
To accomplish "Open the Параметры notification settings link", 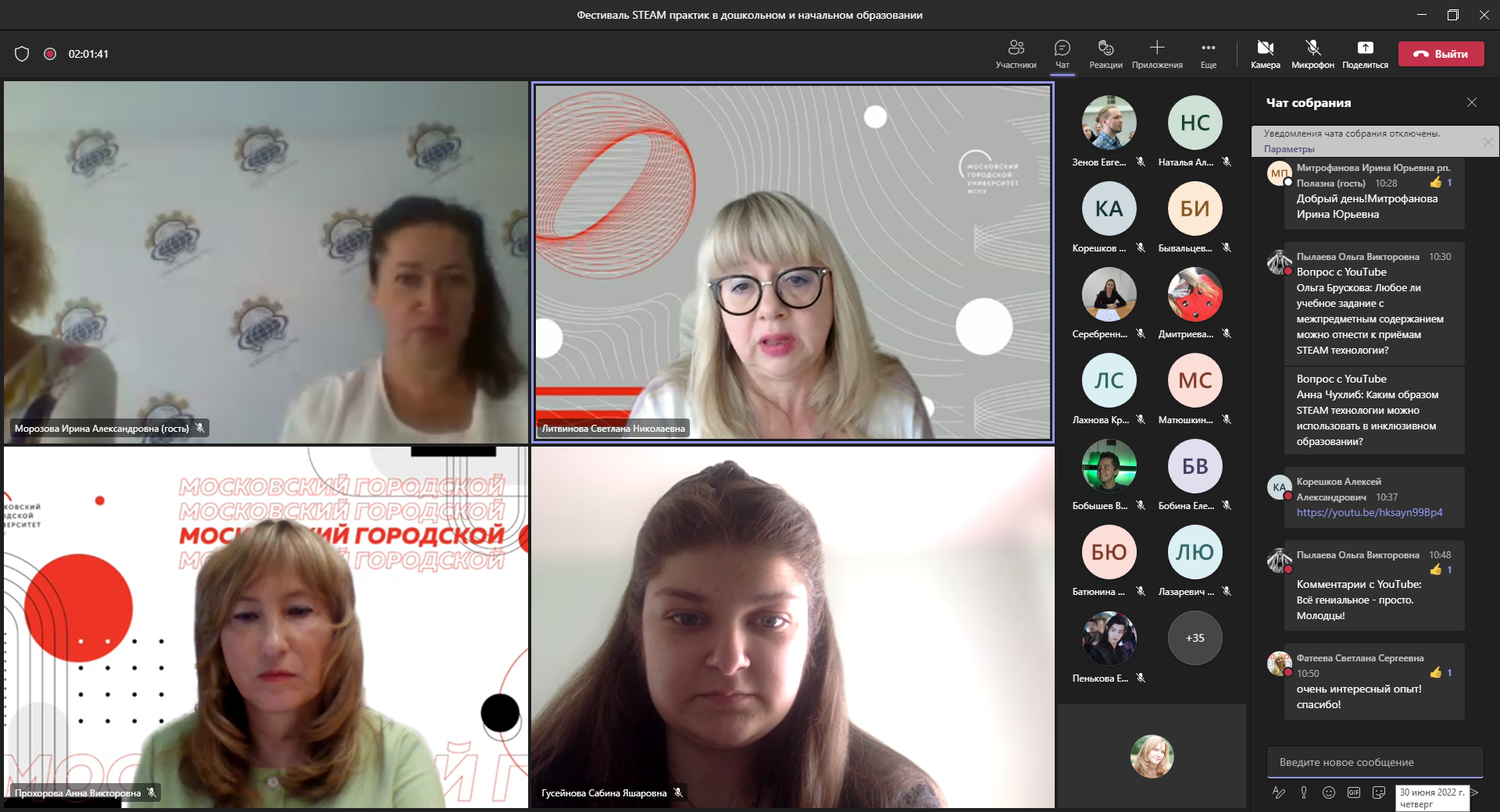I will click(1289, 149).
